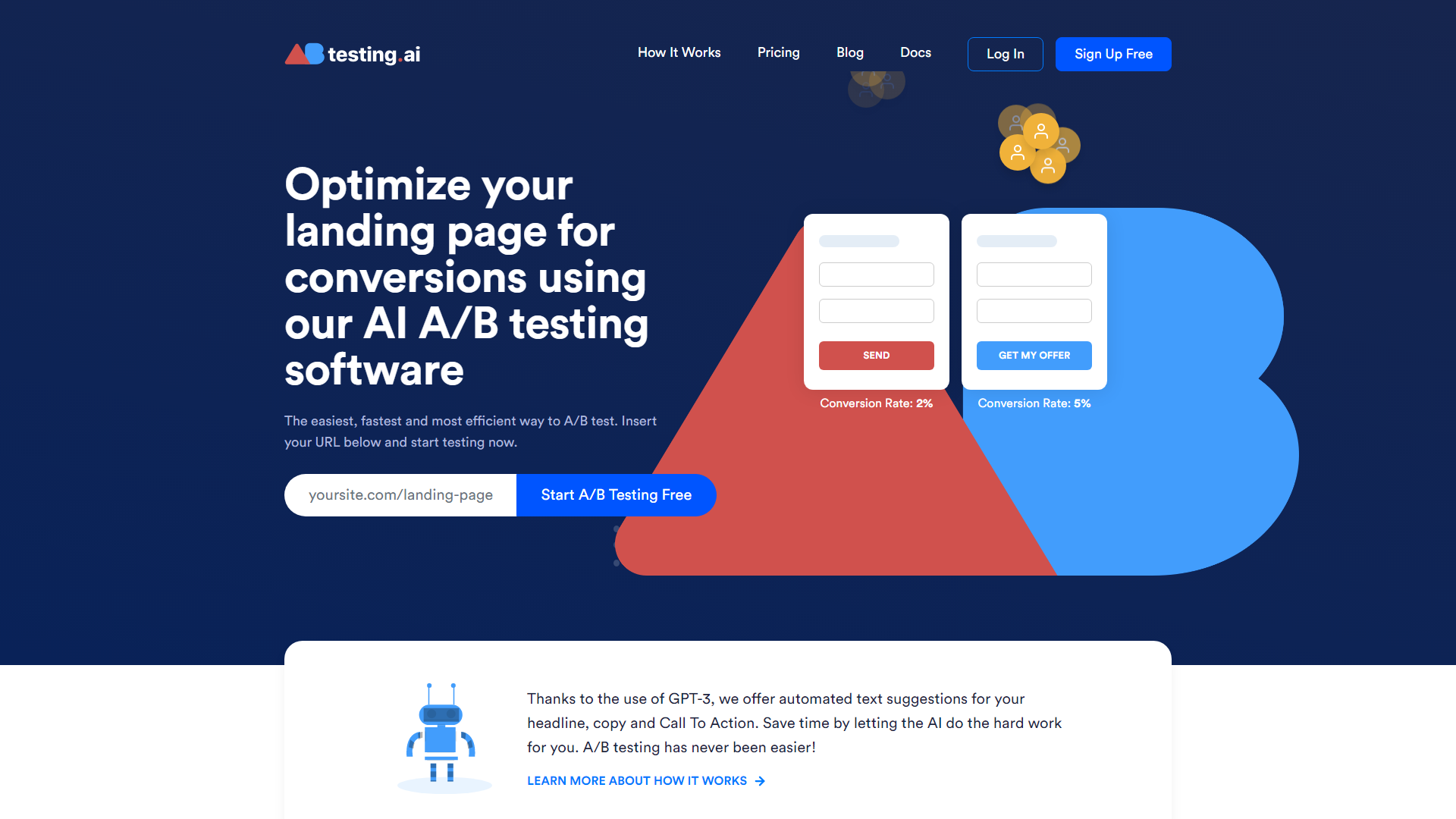Click the URL input field
This screenshot has width=1456, height=819.
[398, 495]
